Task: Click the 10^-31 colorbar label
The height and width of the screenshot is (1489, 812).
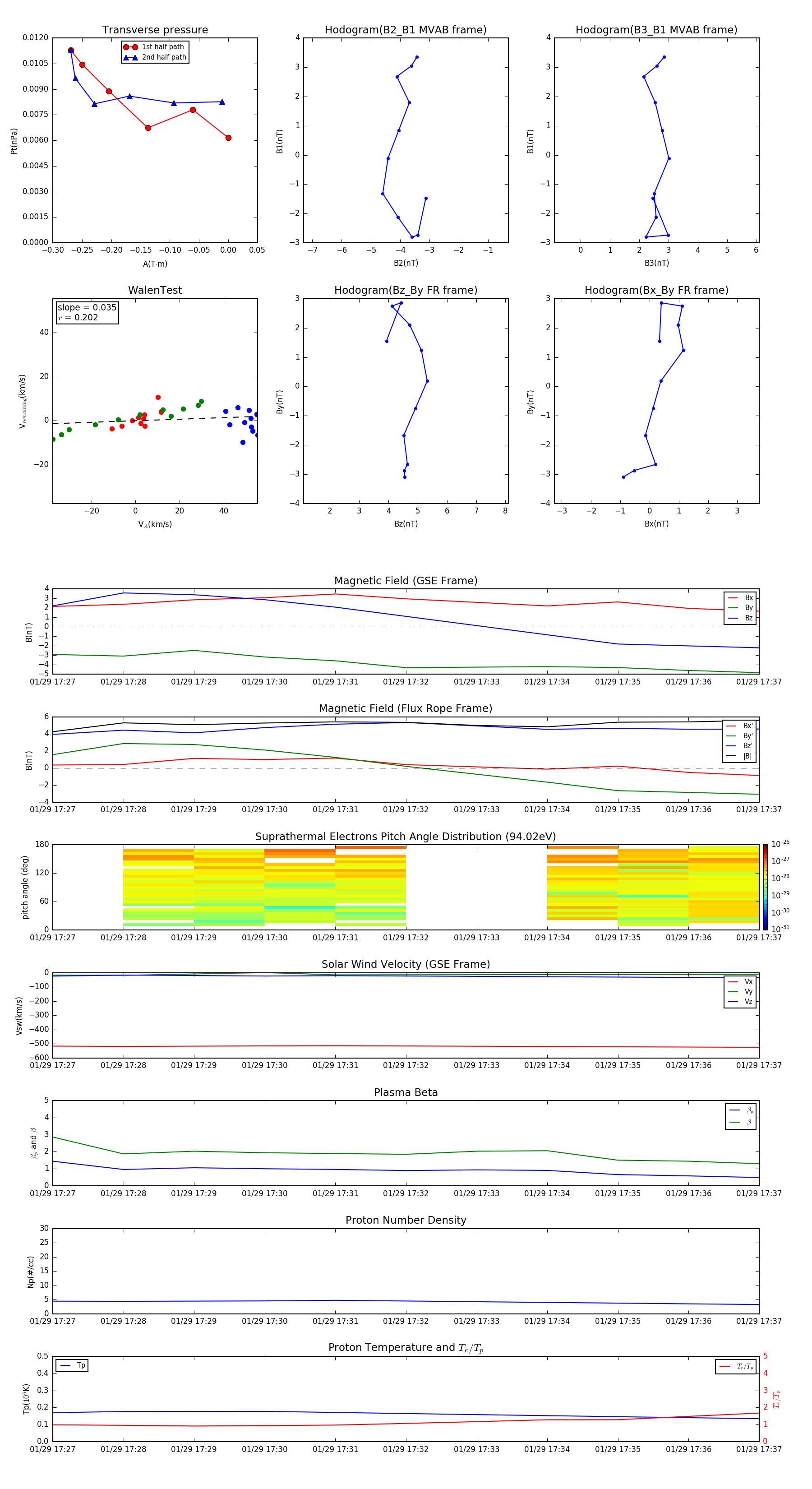Action: [x=780, y=929]
